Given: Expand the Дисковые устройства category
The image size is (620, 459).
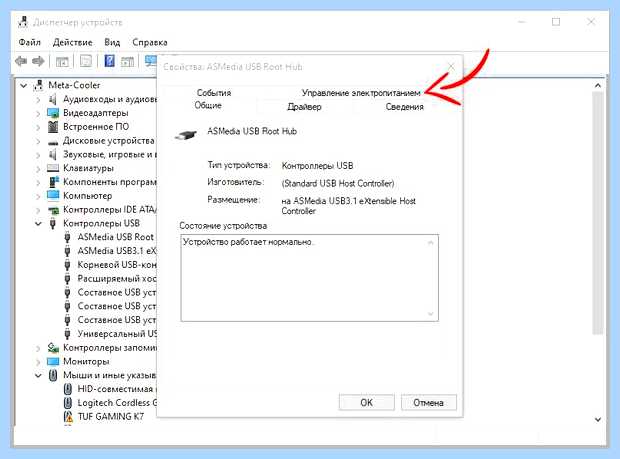Looking at the screenshot, I should coord(38,142).
